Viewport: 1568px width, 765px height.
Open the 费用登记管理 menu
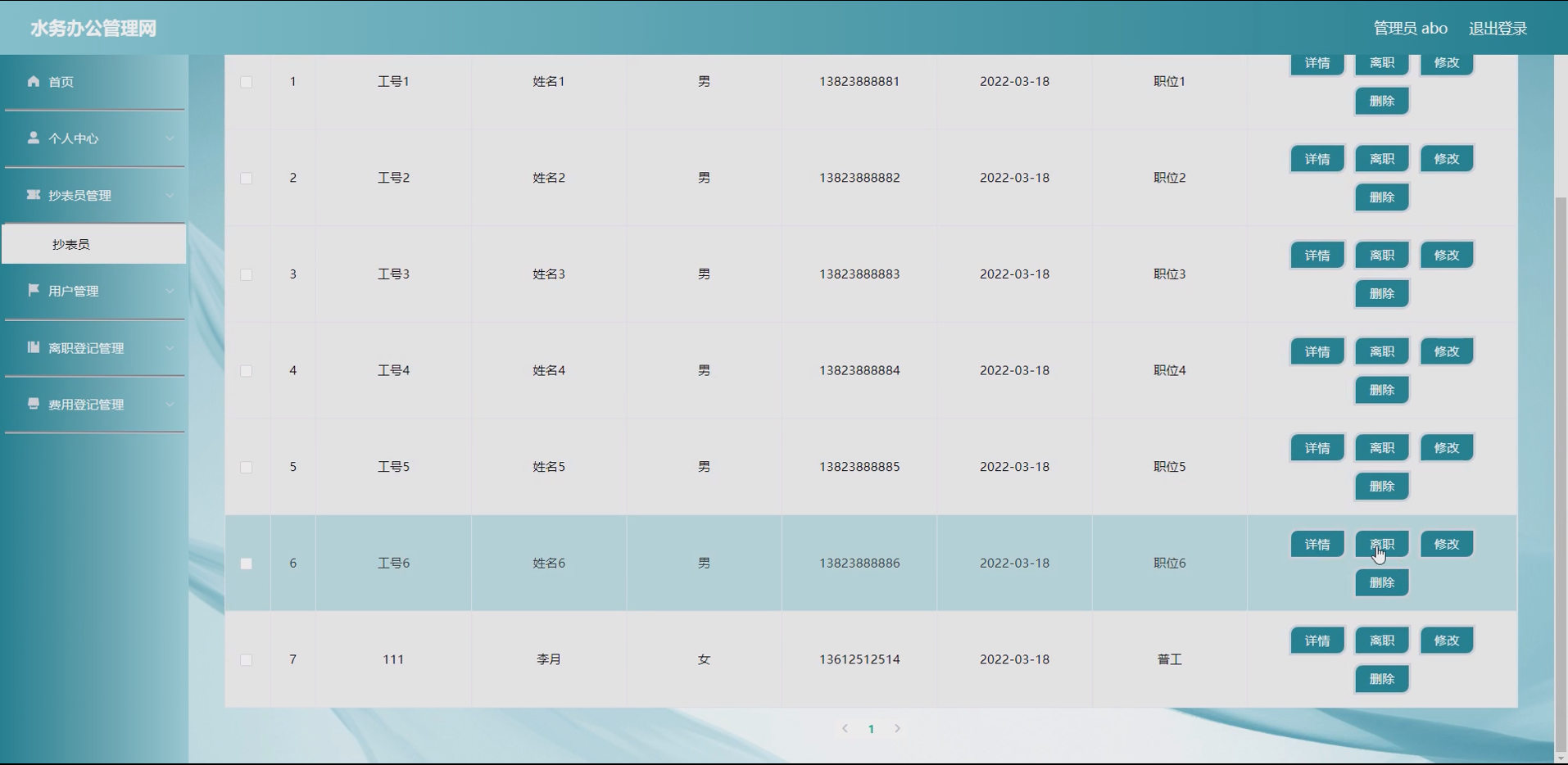pos(94,404)
